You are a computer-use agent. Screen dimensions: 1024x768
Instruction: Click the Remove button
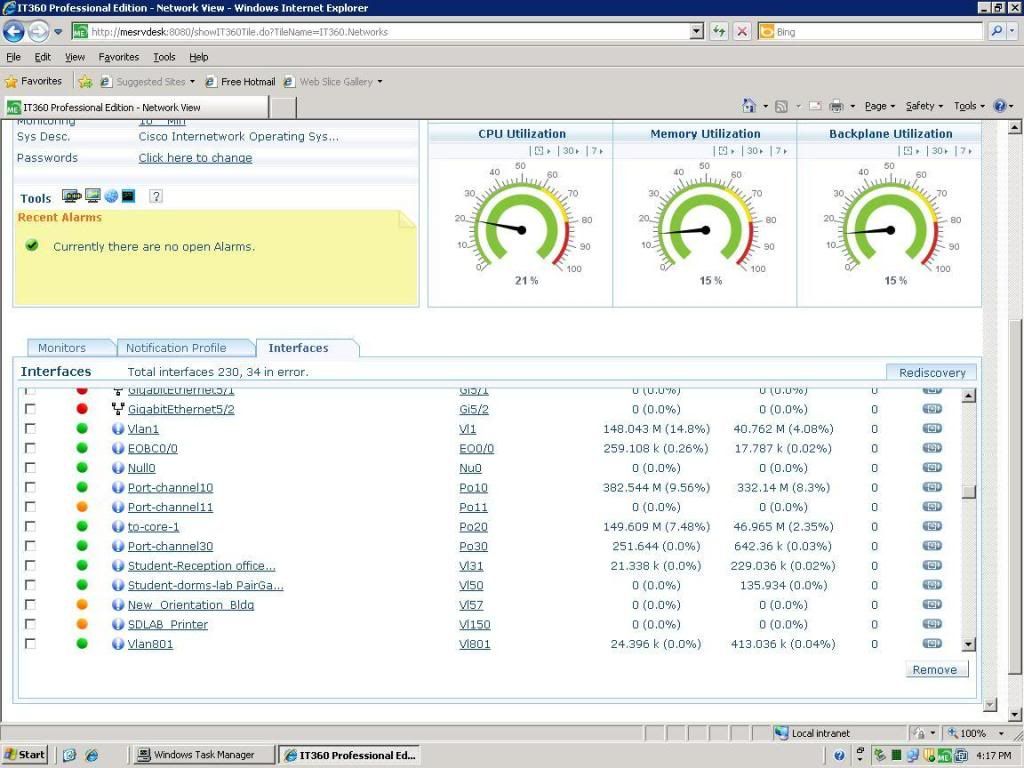click(x=935, y=669)
